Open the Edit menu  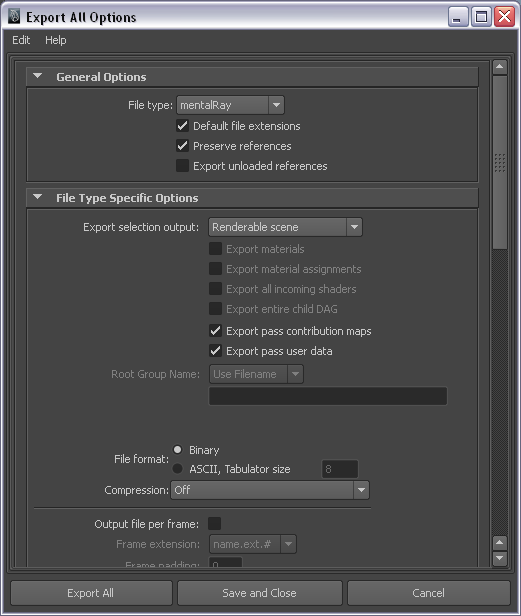click(21, 40)
